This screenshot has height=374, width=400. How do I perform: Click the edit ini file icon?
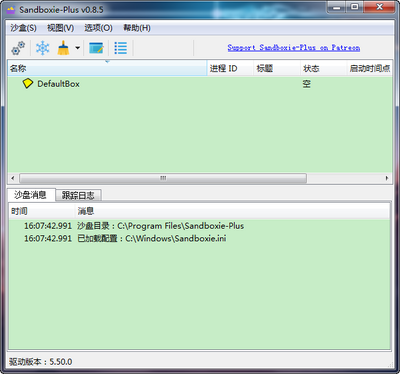(x=97, y=48)
